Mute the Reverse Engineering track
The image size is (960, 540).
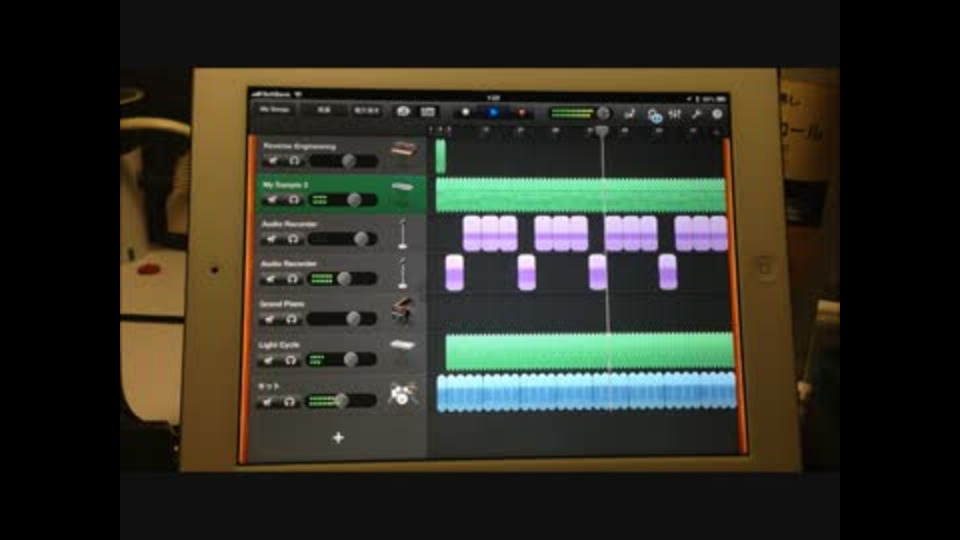[272, 161]
